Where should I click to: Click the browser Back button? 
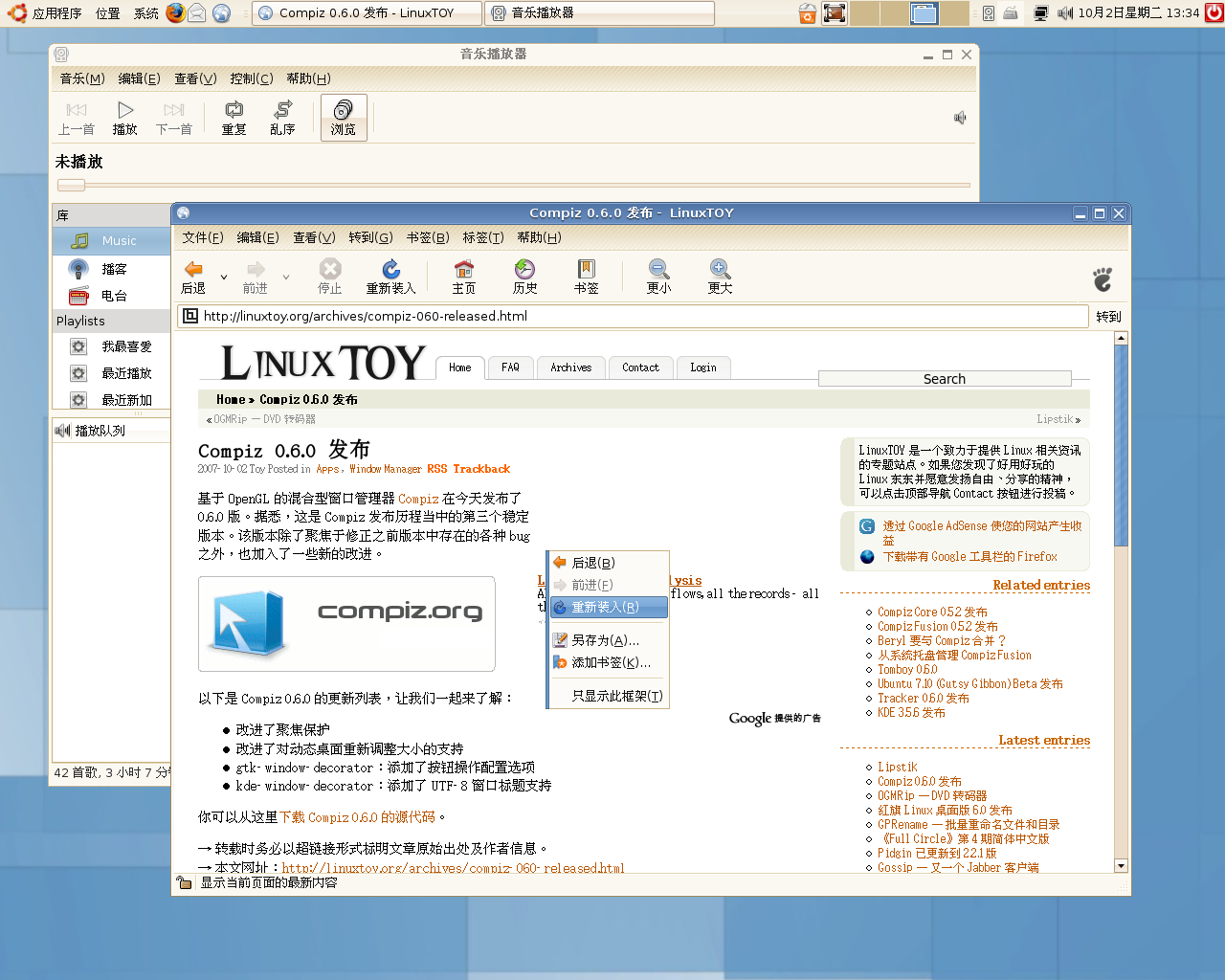[x=193, y=277]
